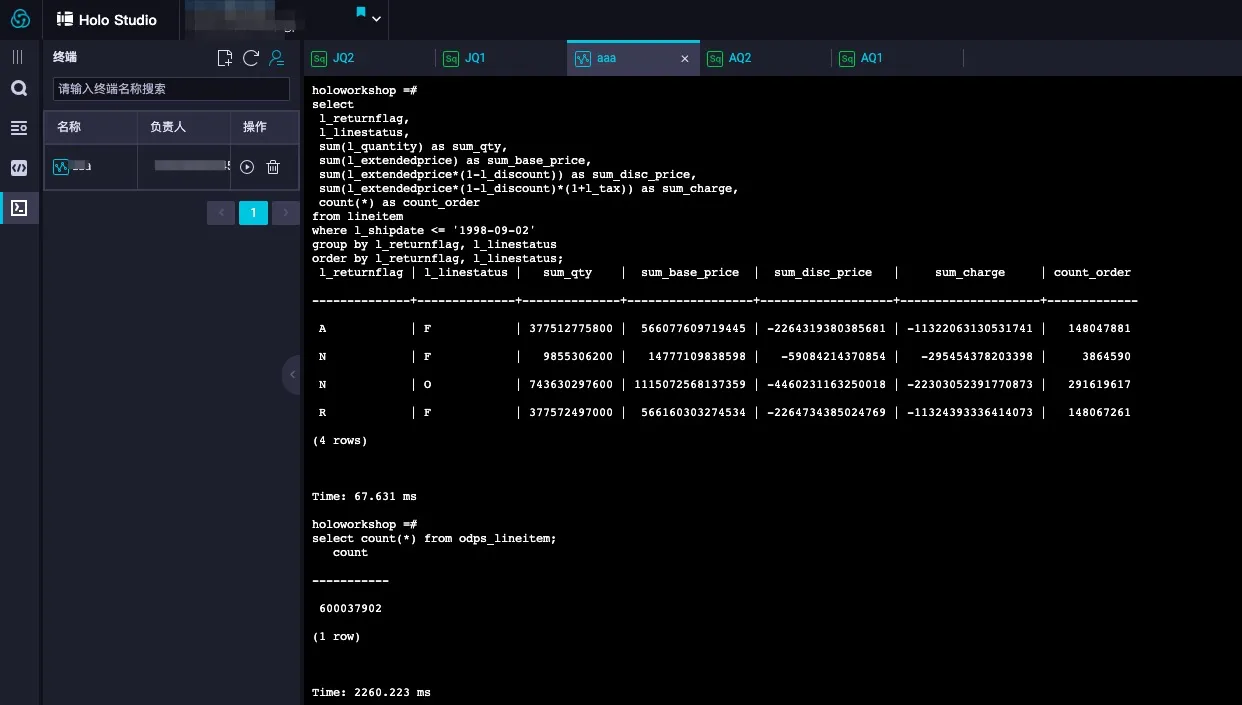Expand the workspace dropdown arrow
Screen dimensions: 1242x705
pyautogui.click(x=376, y=19)
